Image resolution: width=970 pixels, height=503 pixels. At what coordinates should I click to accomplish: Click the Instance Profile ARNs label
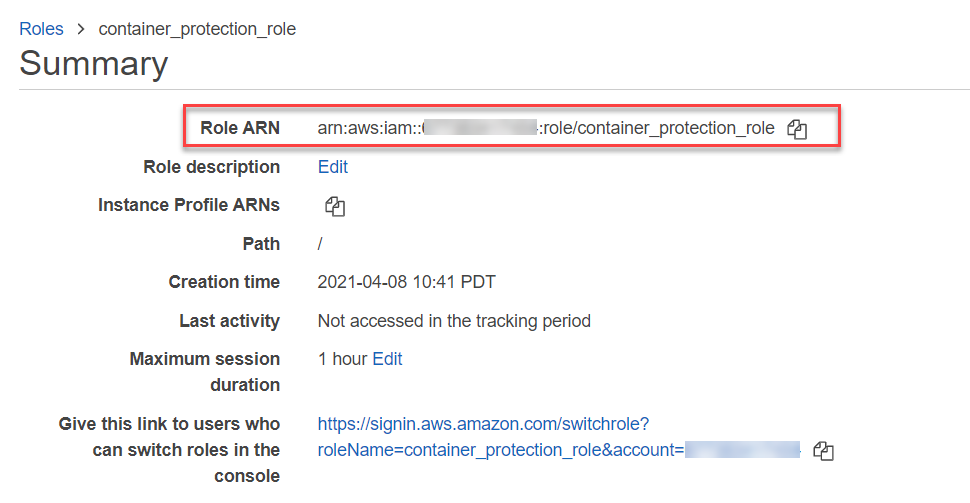[189, 205]
